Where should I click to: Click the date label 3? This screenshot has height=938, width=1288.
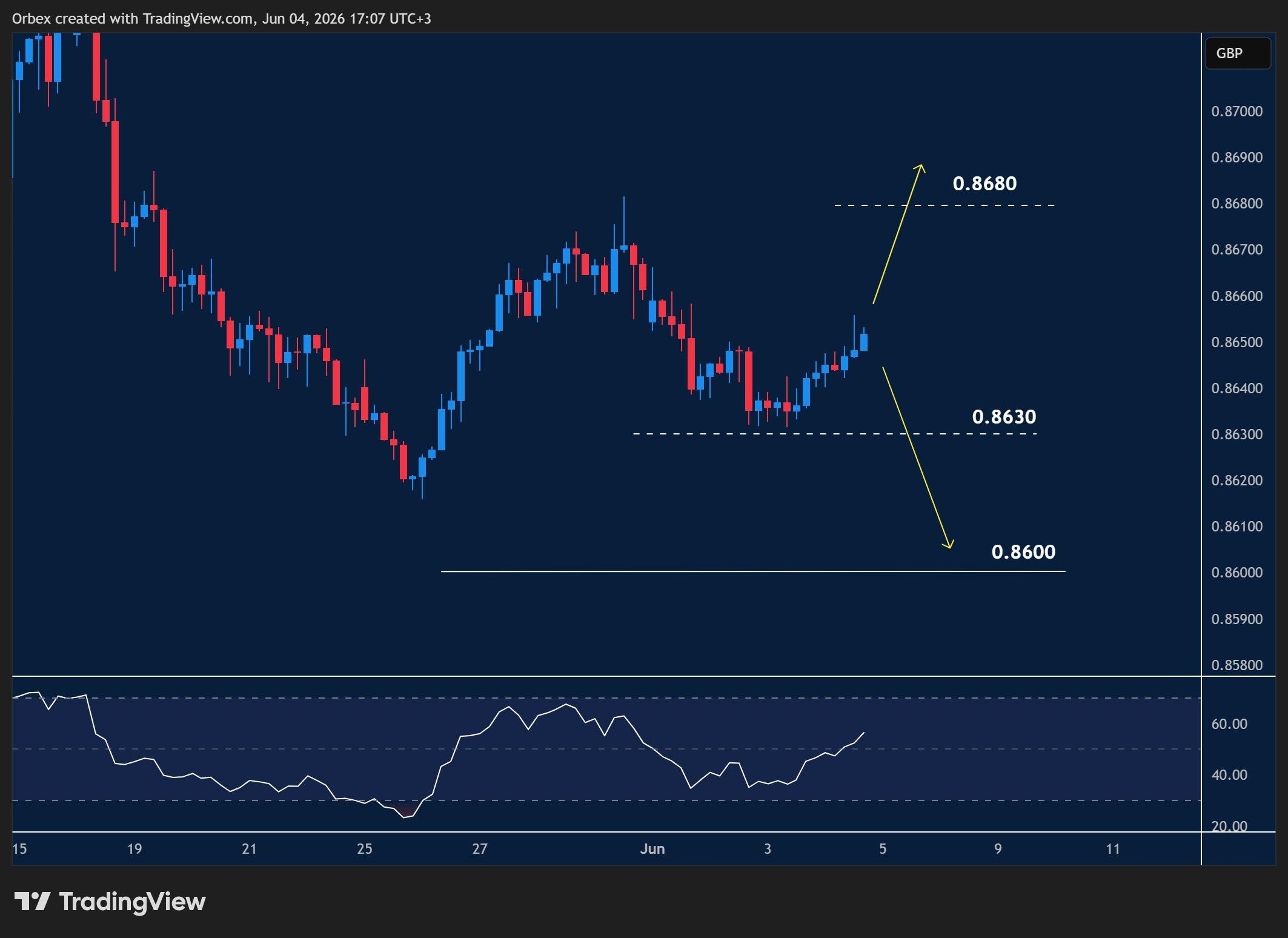tap(768, 849)
